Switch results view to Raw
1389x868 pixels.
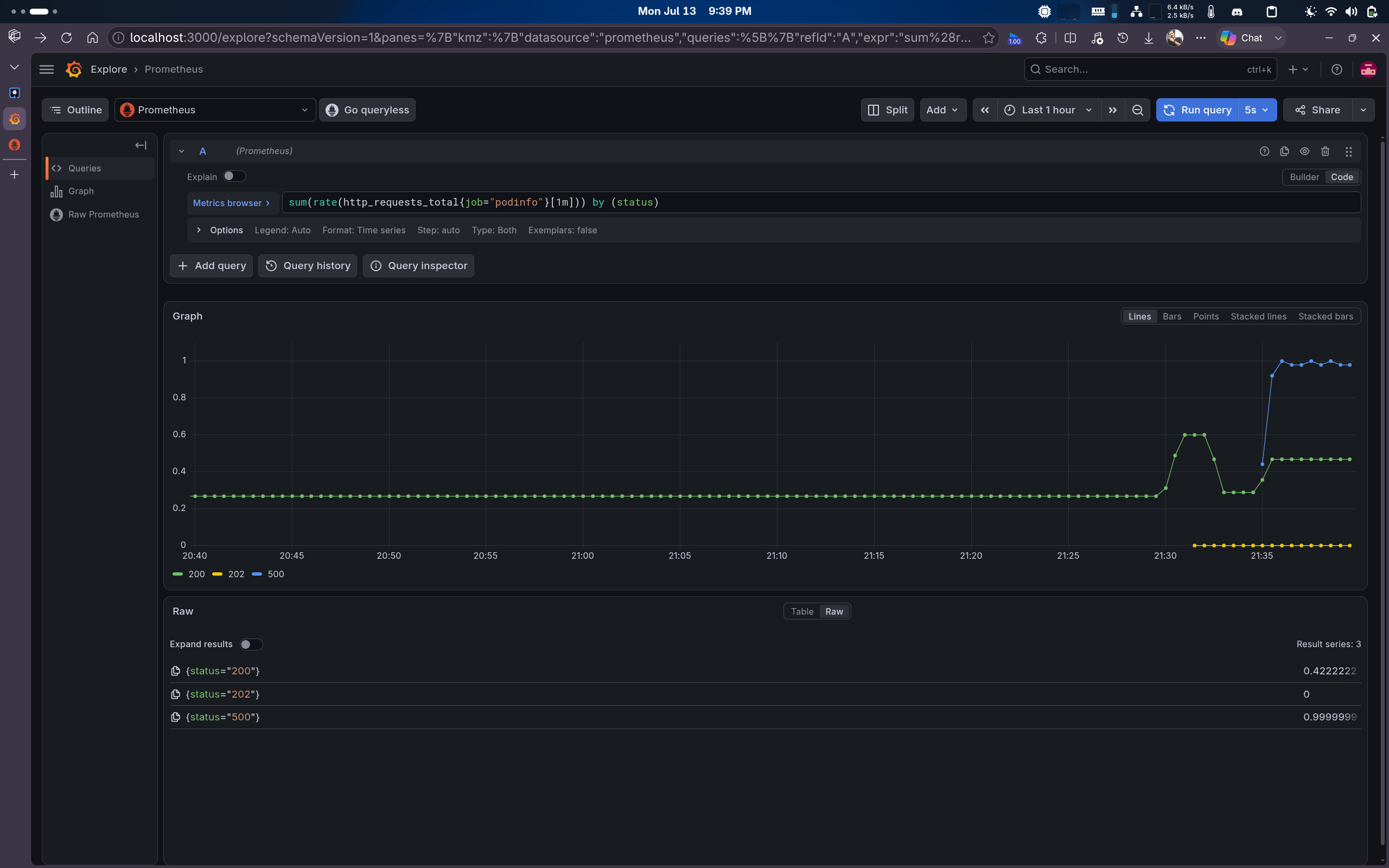pyautogui.click(x=834, y=611)
